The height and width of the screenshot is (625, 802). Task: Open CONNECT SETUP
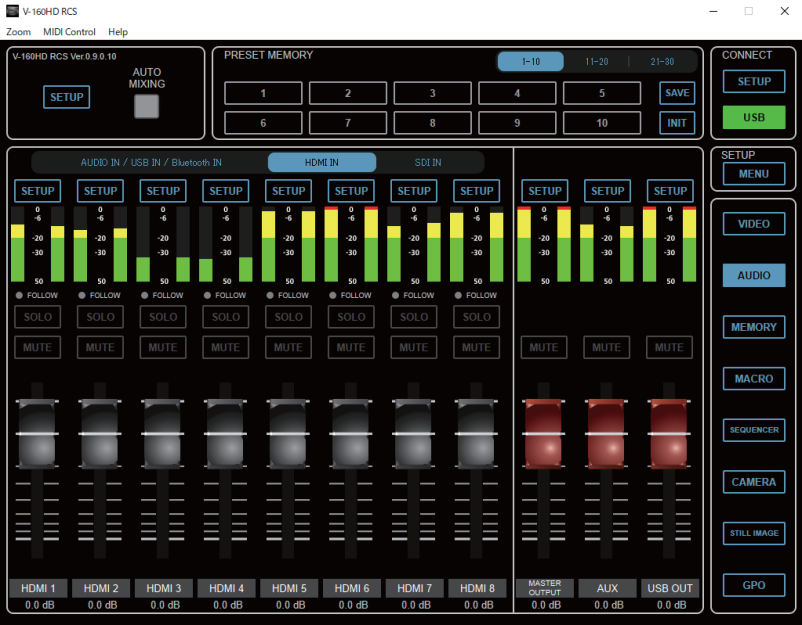point(754,81)
